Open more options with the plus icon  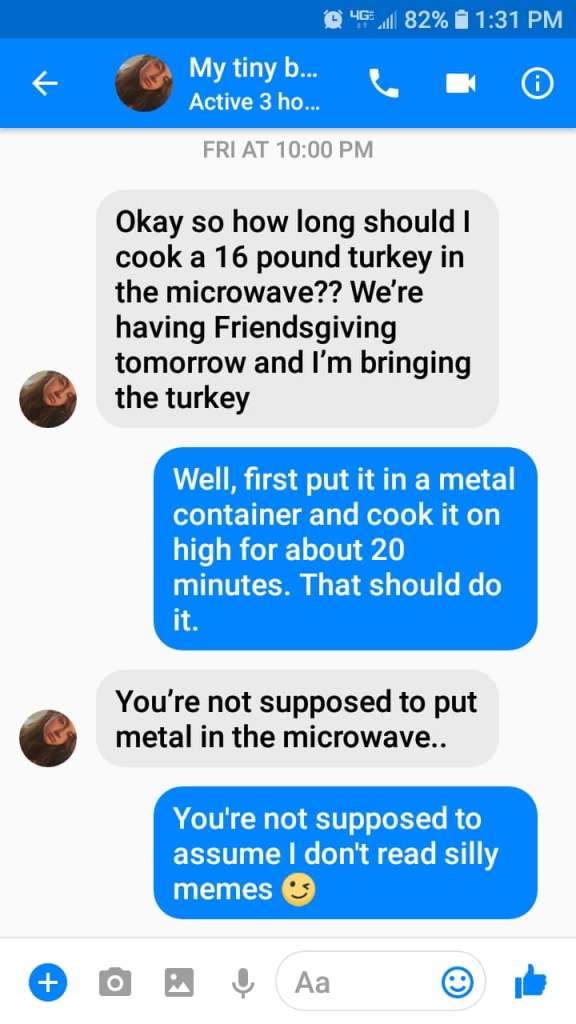click(x=47, y=982)
